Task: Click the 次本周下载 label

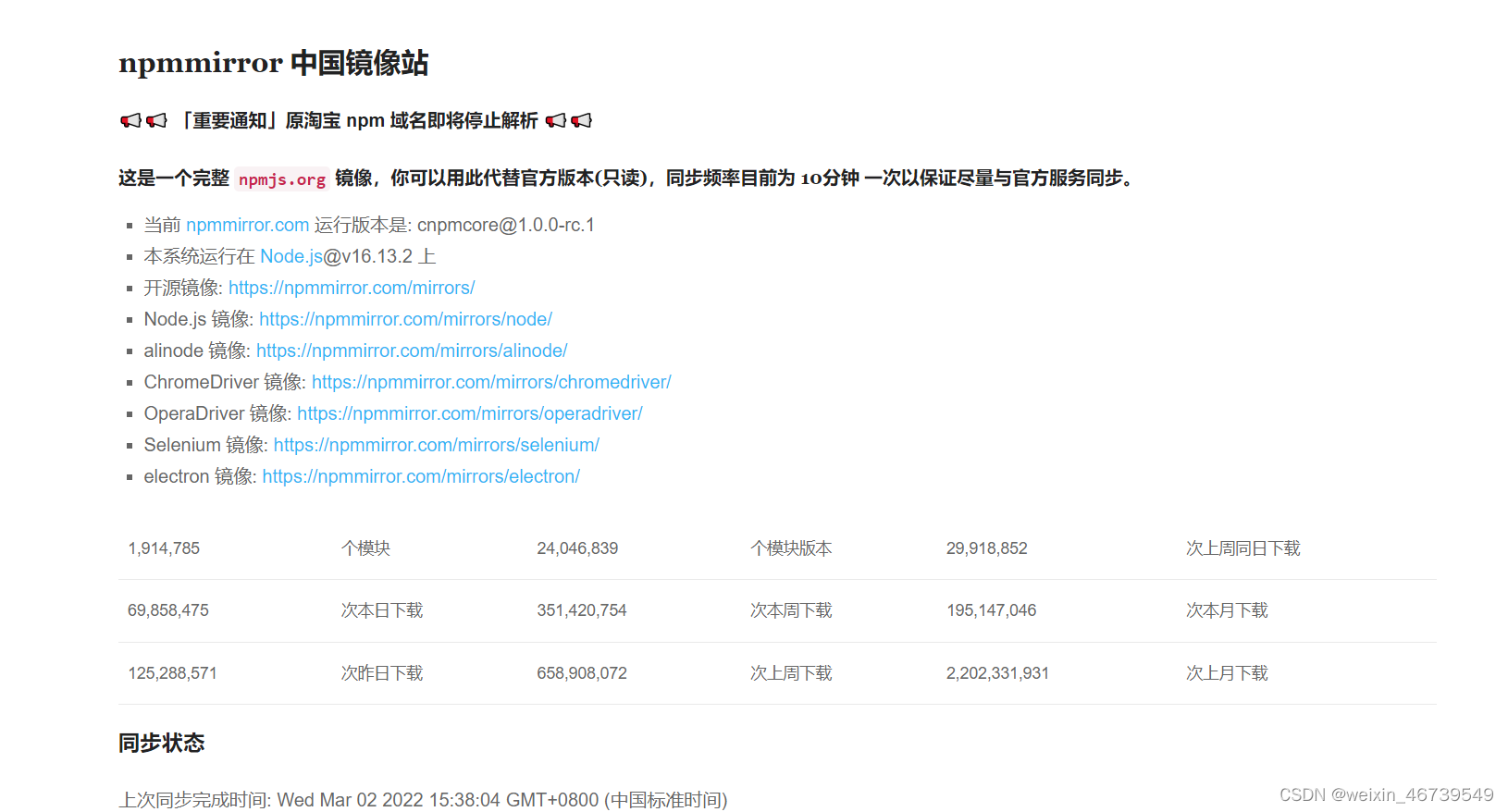Action: click(791, 610)
